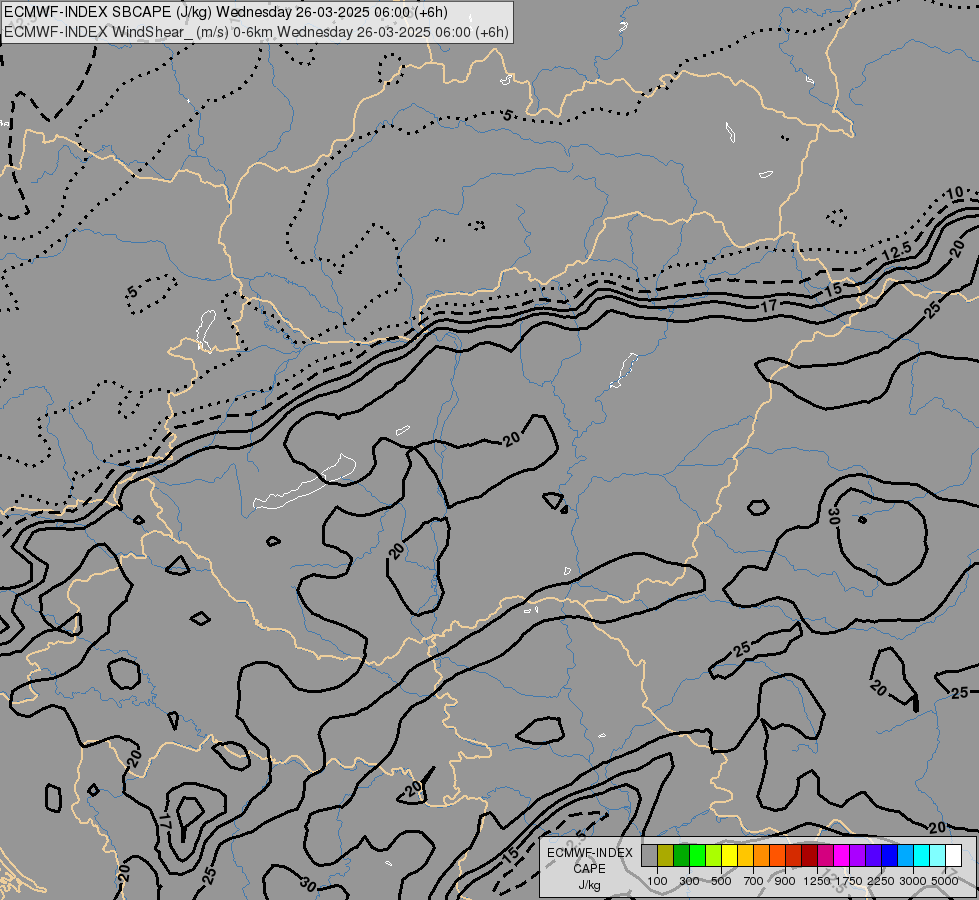979x900 pixels.
Task: Click the legend label '500'
Action: click(721, 881)
